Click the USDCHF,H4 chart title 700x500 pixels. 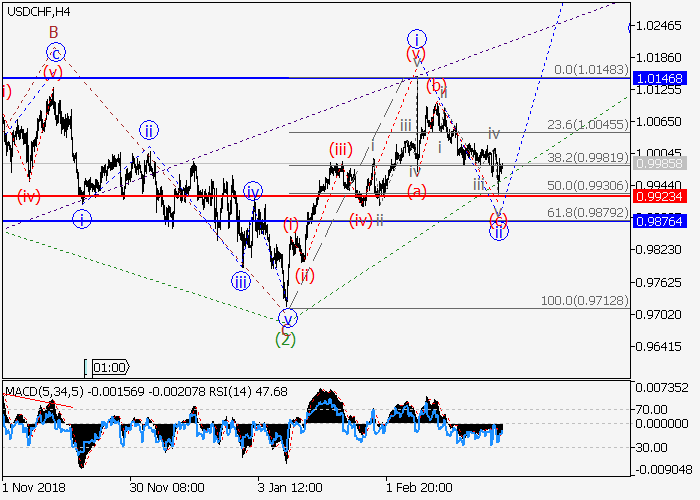37,11
